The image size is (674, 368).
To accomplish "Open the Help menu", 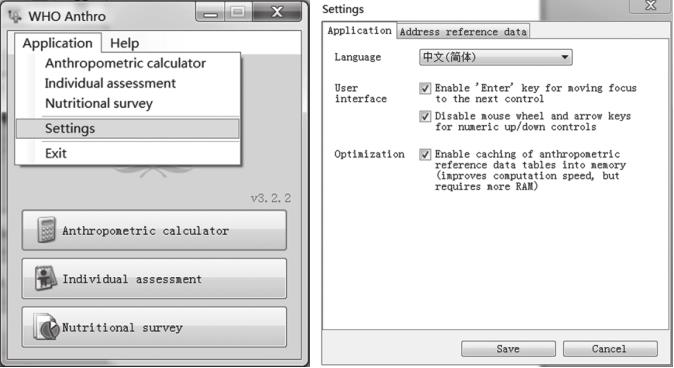I will tap(124, 43).
